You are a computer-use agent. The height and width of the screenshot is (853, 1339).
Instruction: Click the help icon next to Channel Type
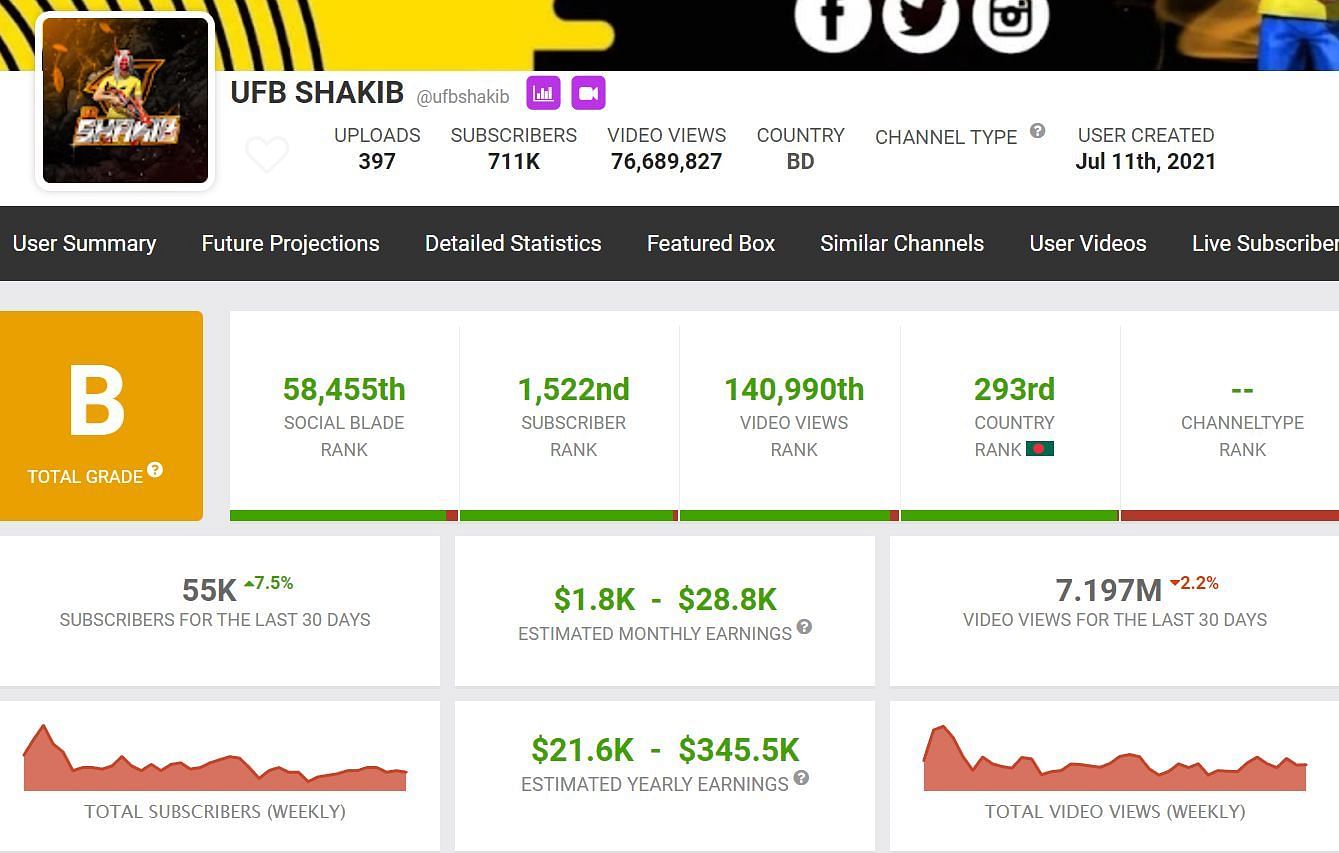[x=1038, y=130]
